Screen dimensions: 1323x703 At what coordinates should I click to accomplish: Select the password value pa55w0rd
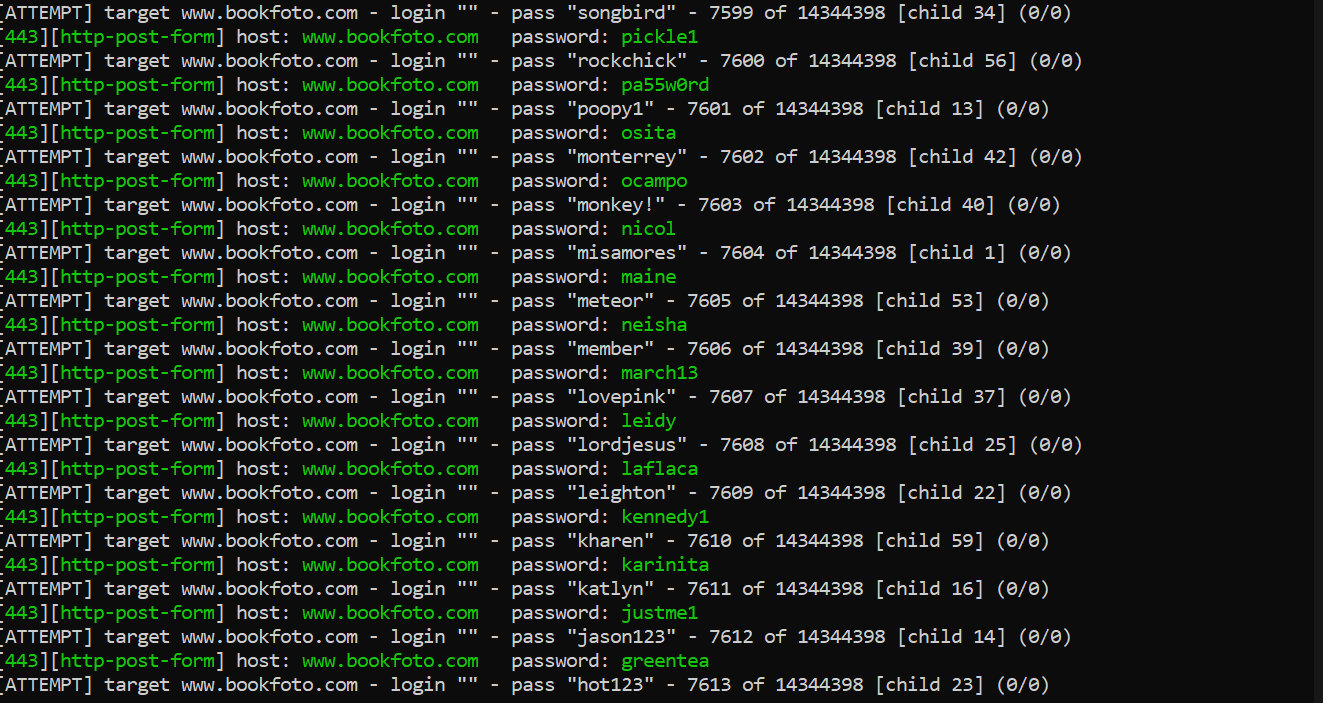[x=665, y=85]
